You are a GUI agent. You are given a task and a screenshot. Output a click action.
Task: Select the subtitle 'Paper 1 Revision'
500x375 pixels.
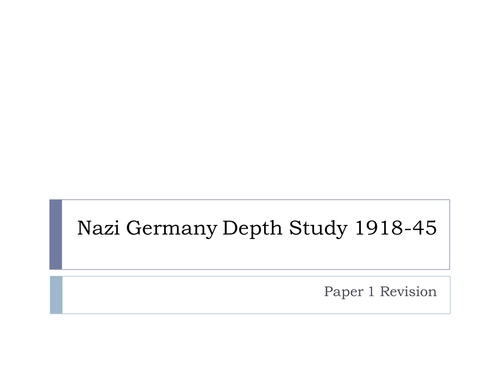click(x=380, y=292)
